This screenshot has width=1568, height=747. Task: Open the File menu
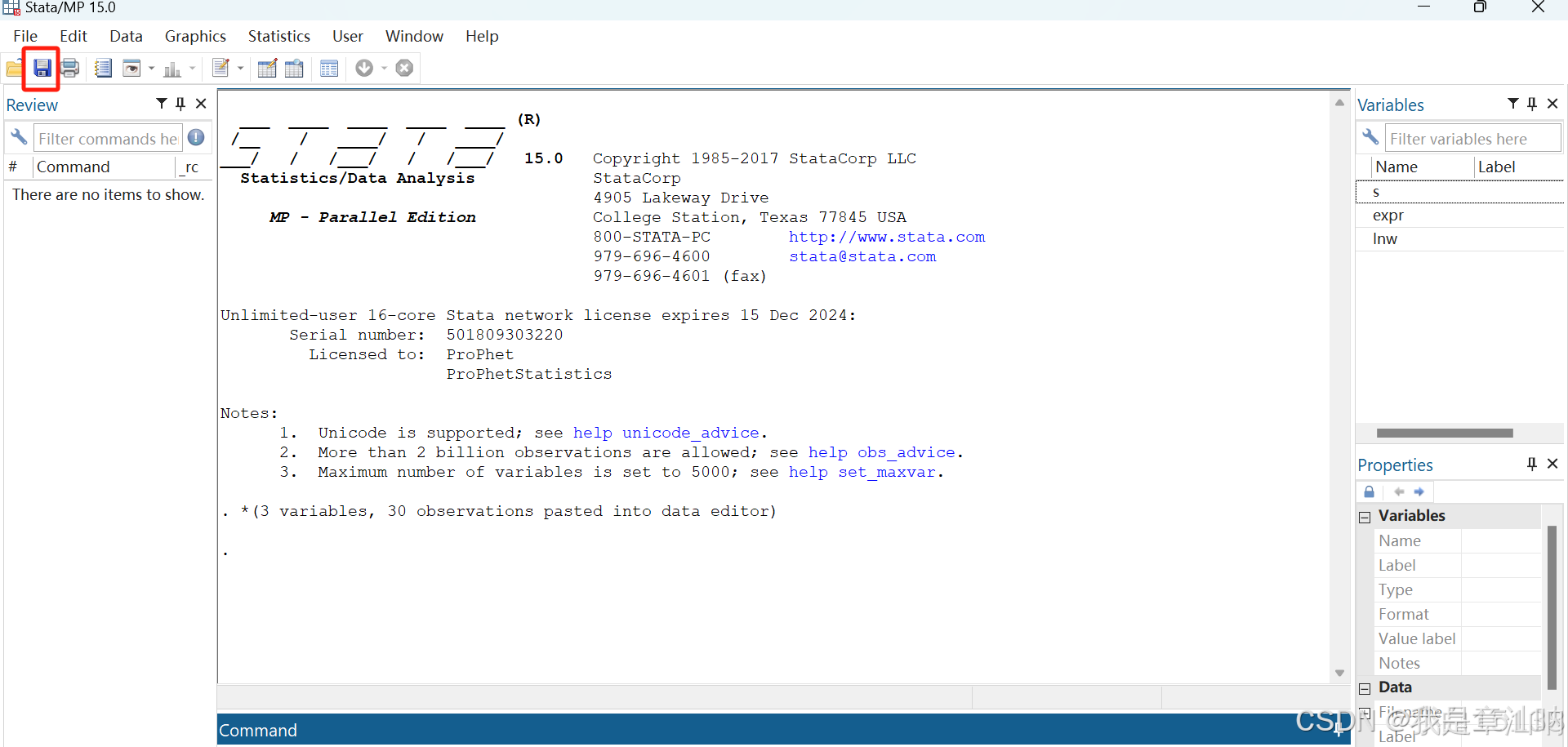25,36
